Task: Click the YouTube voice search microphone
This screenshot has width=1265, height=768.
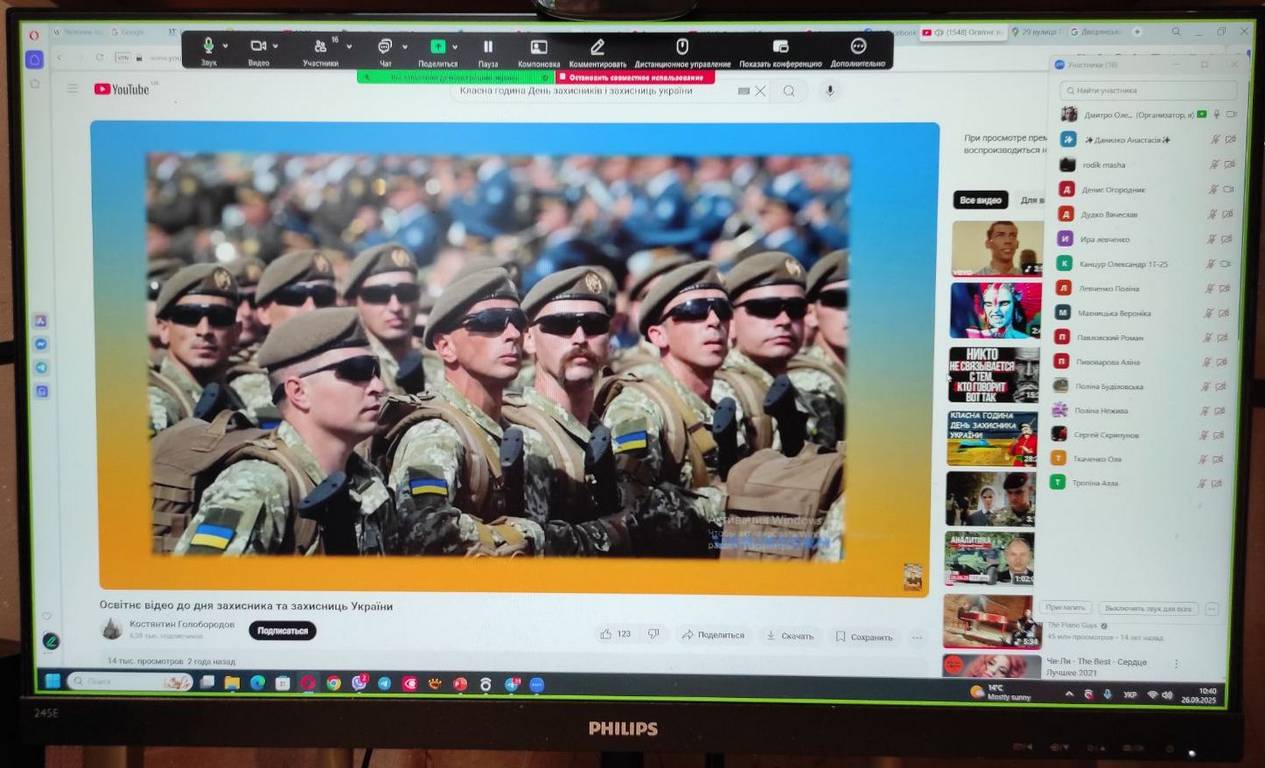Action: 829,91
